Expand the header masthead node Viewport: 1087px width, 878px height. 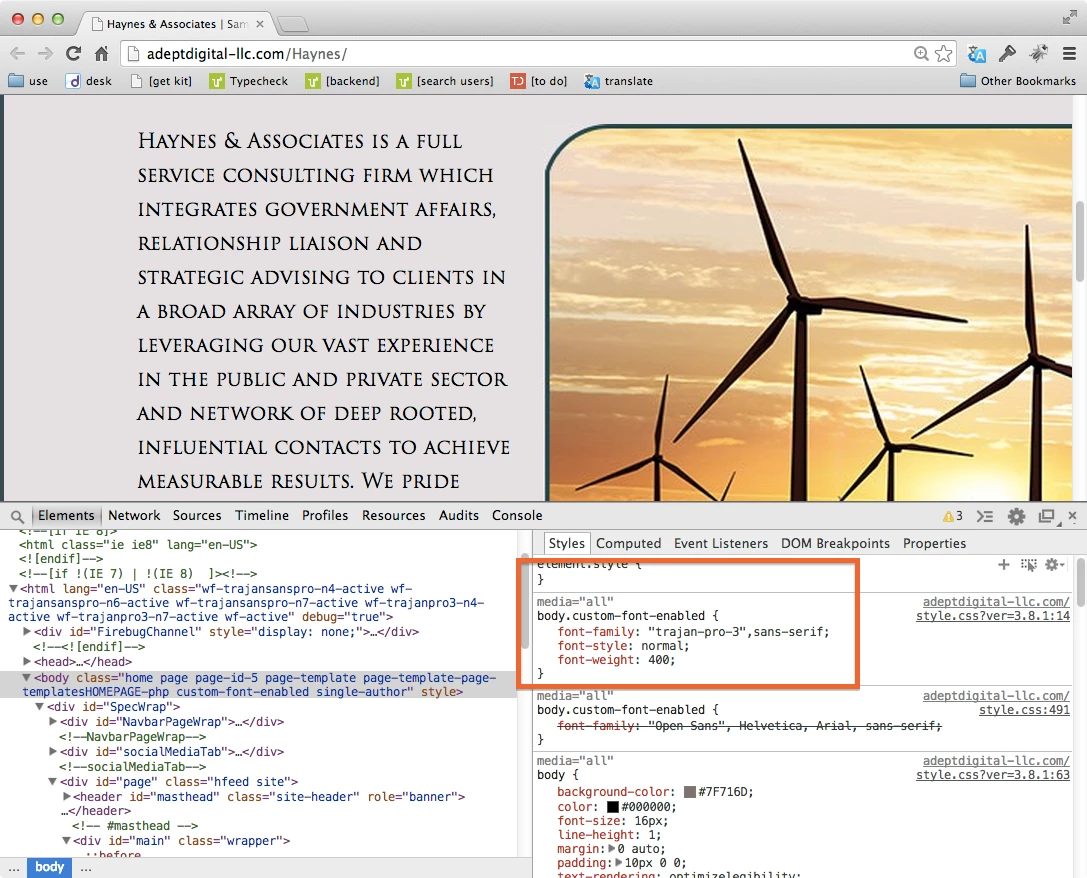coord(67,796)
